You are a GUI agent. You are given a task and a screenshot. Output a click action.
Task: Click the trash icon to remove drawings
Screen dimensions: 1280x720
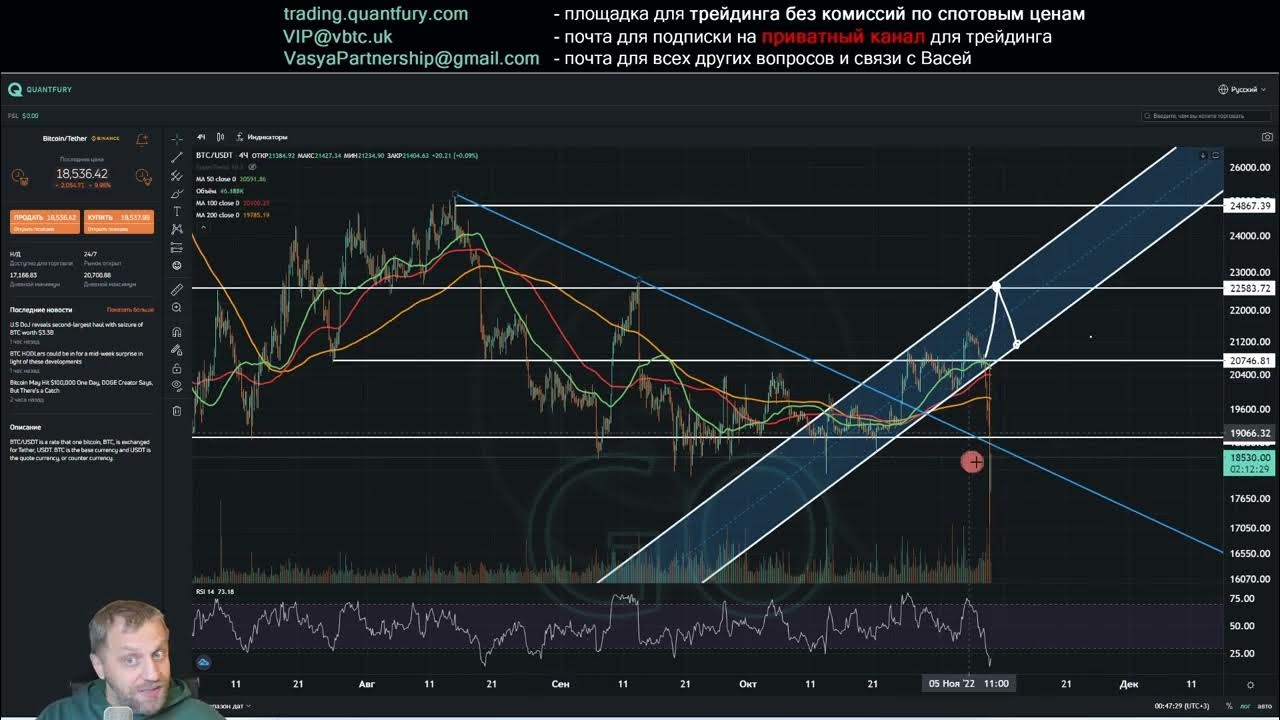pyautogui.click(x=177, y=410)
